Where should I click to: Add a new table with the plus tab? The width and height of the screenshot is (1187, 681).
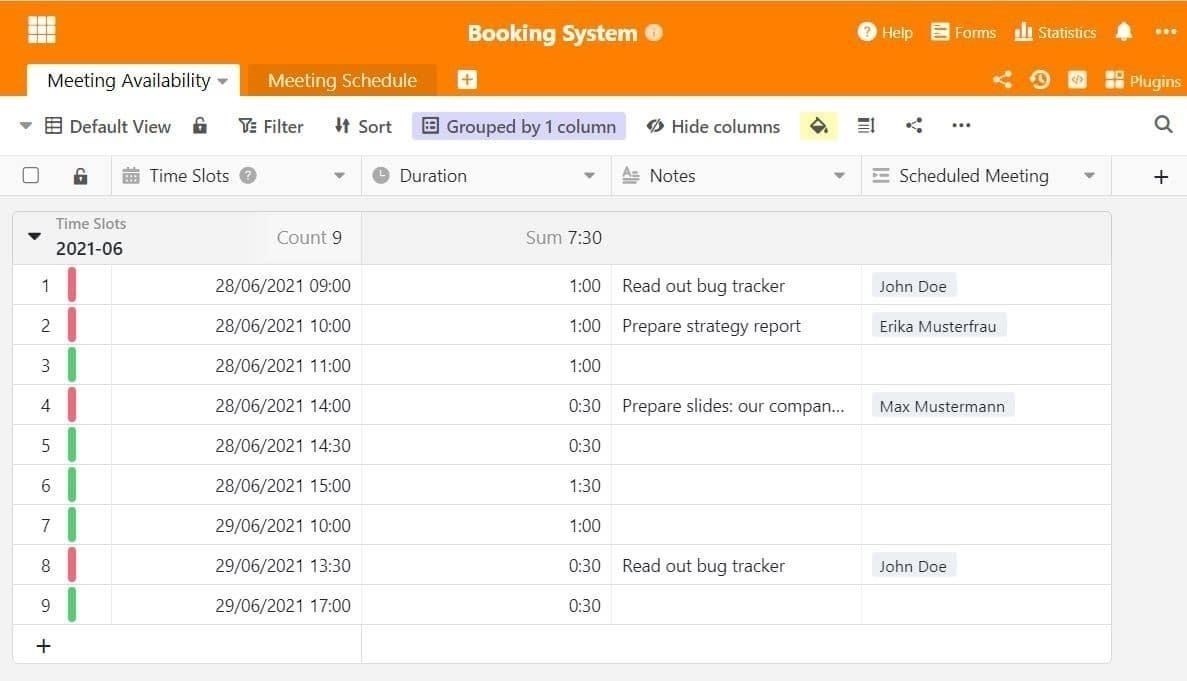(467, 79)
